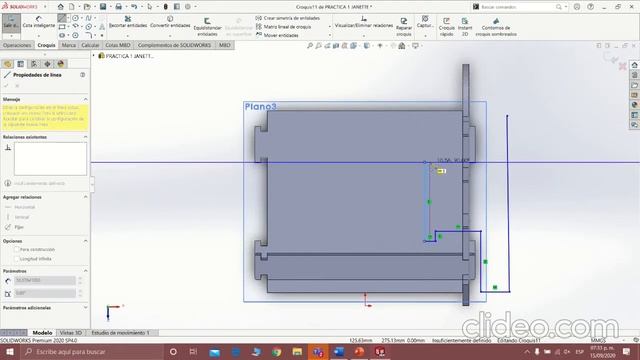Open the PropertyManager panel tab
The image size is (640, 360).
tap(20, 64)
